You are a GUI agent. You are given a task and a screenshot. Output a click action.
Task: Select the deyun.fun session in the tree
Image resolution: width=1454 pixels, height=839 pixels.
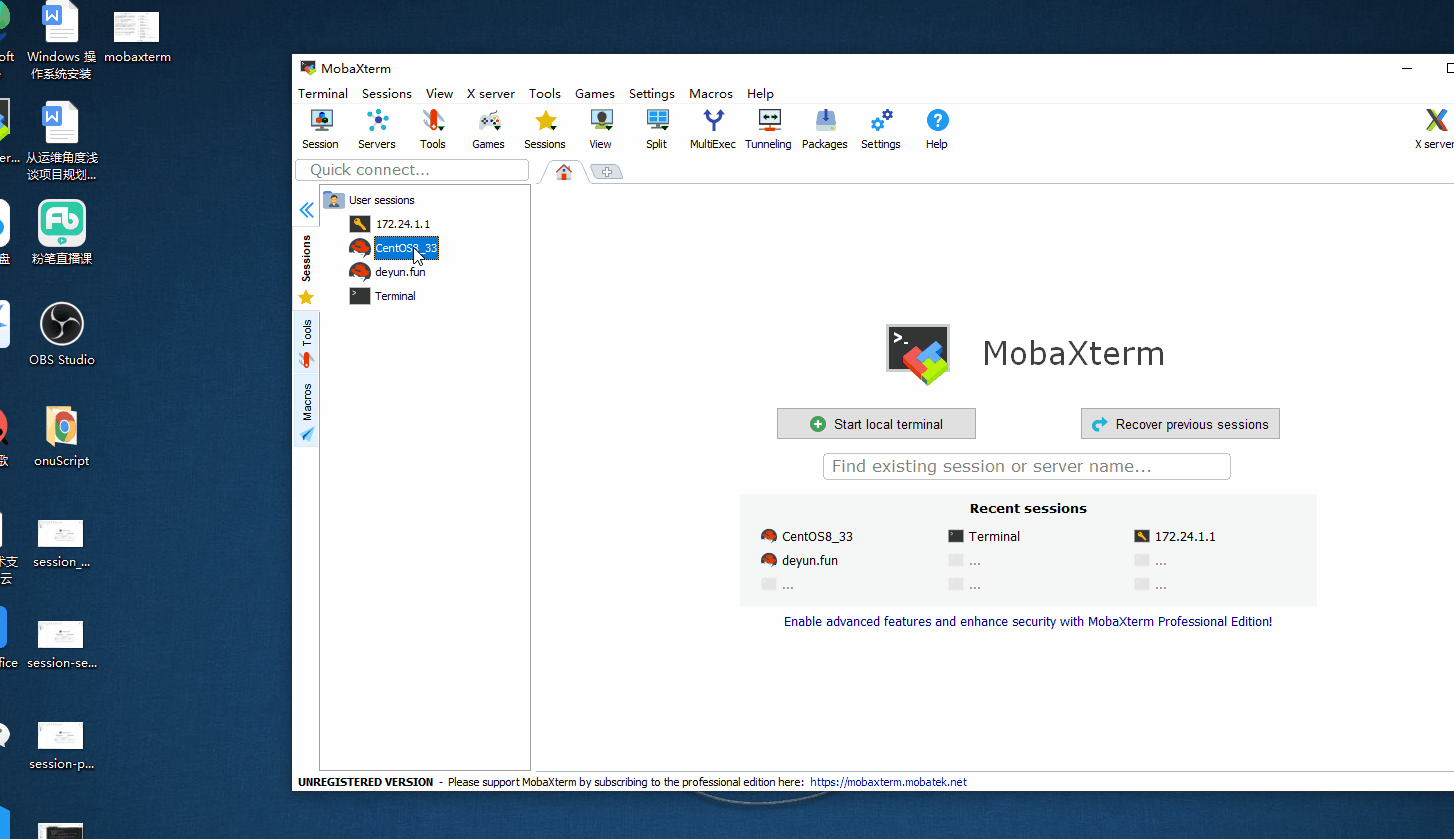pyautogui.click(x=388, y=272)
